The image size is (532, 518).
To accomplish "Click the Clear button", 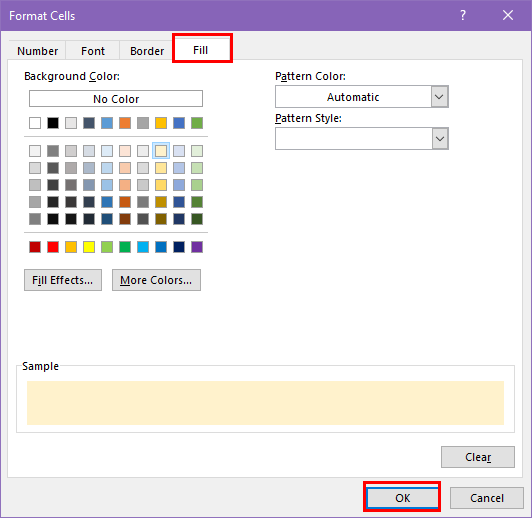I will coord(478,457).
